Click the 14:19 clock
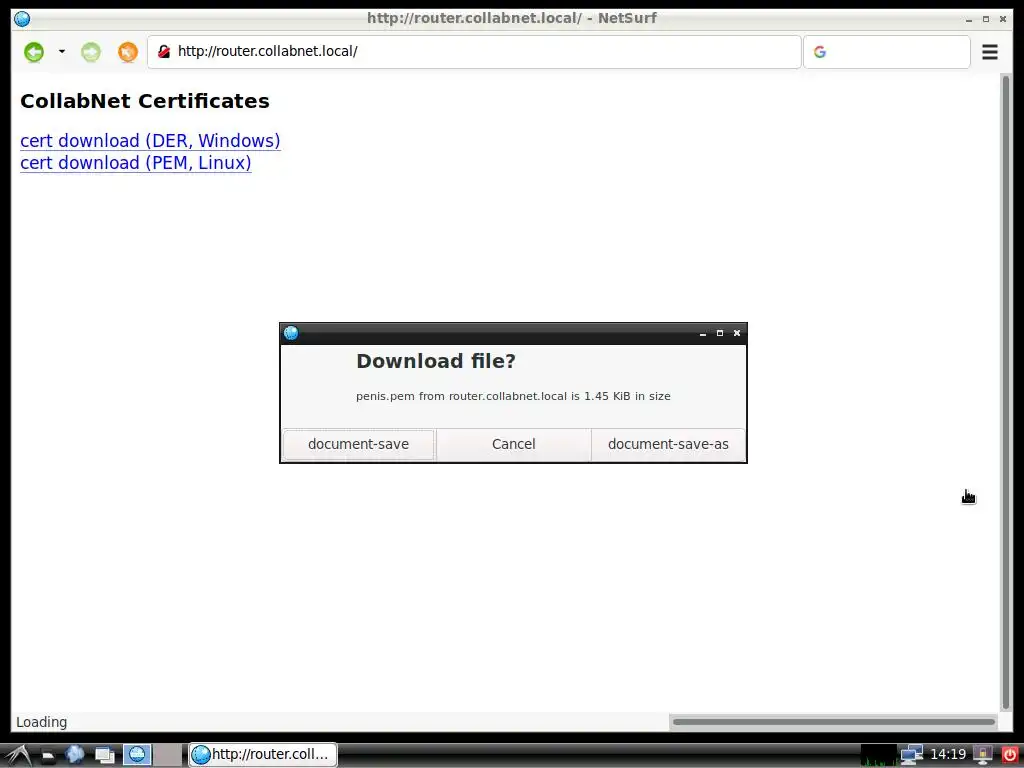The image size is (1024, 768). click(x=948, y=754)
